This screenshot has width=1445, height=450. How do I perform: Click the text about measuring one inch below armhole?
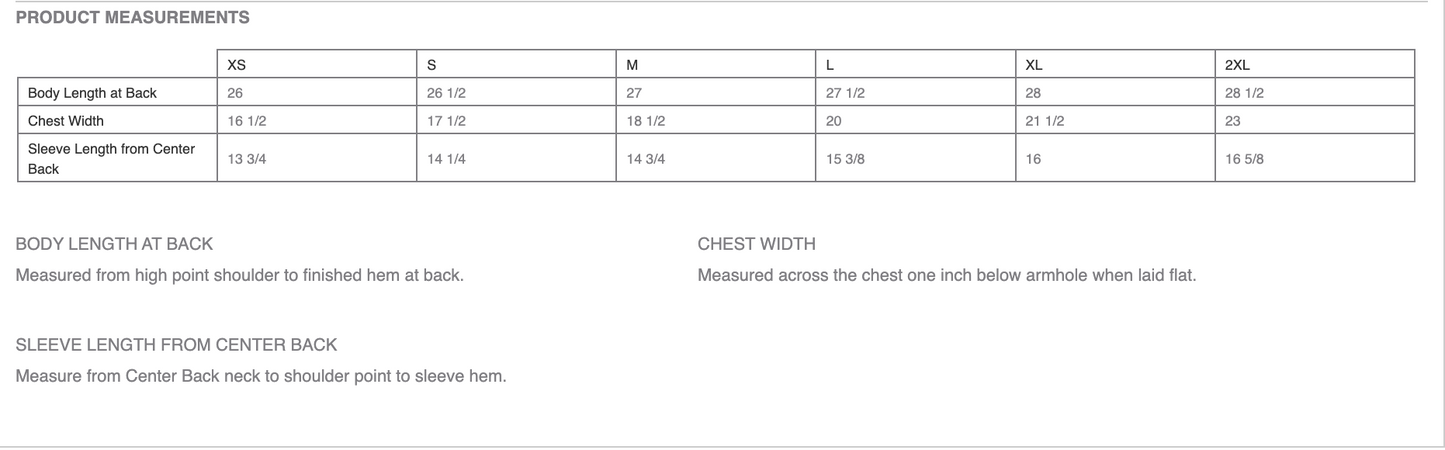point(946,275)
